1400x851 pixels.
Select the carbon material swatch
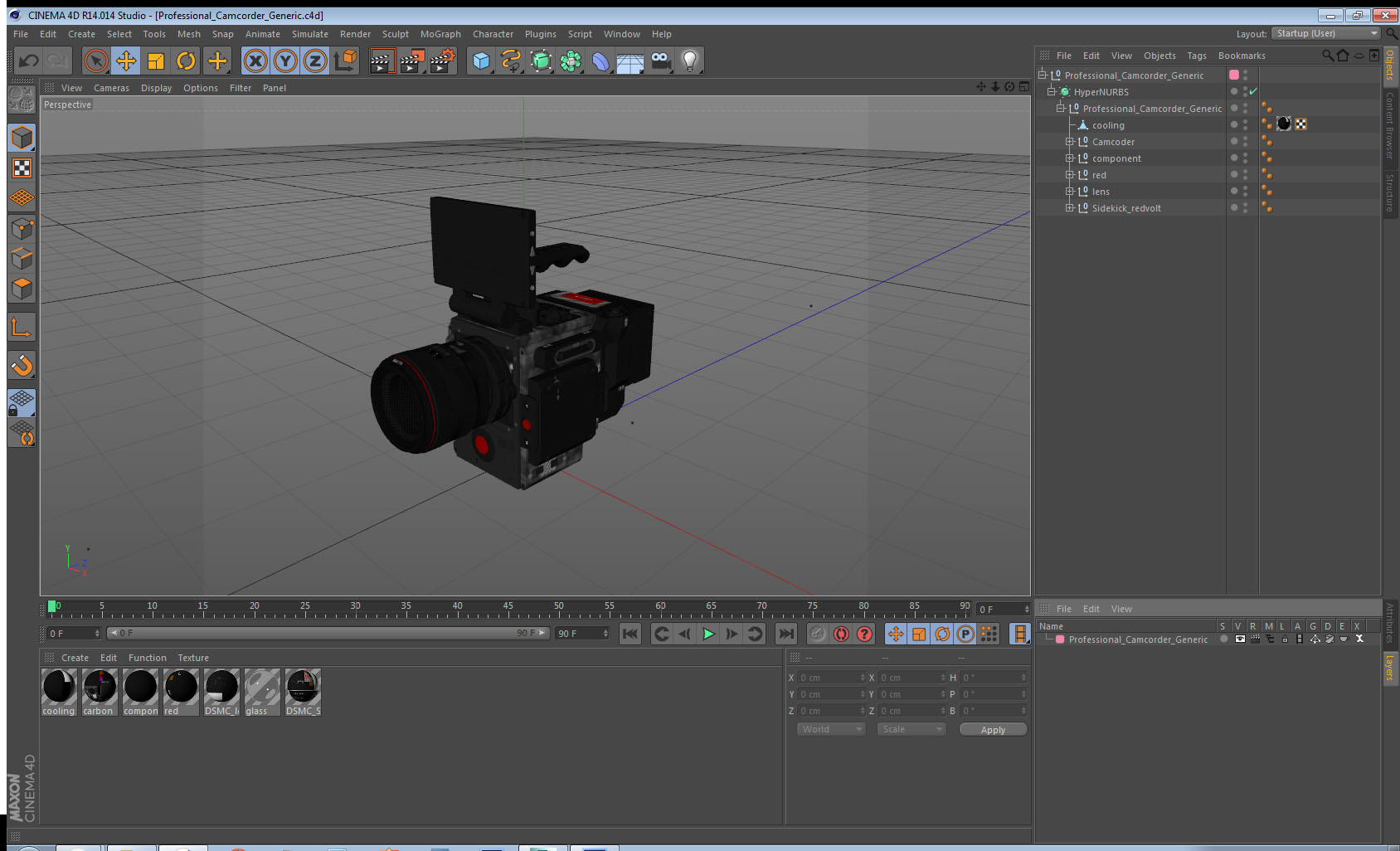100,692
